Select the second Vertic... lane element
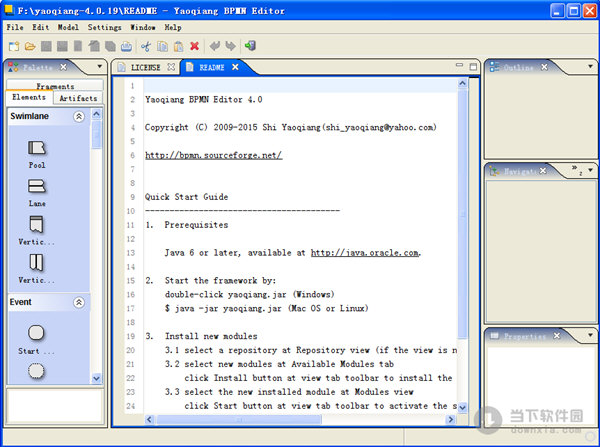Image resolution: width=600 pixels, height=447 pixels. 36,269
